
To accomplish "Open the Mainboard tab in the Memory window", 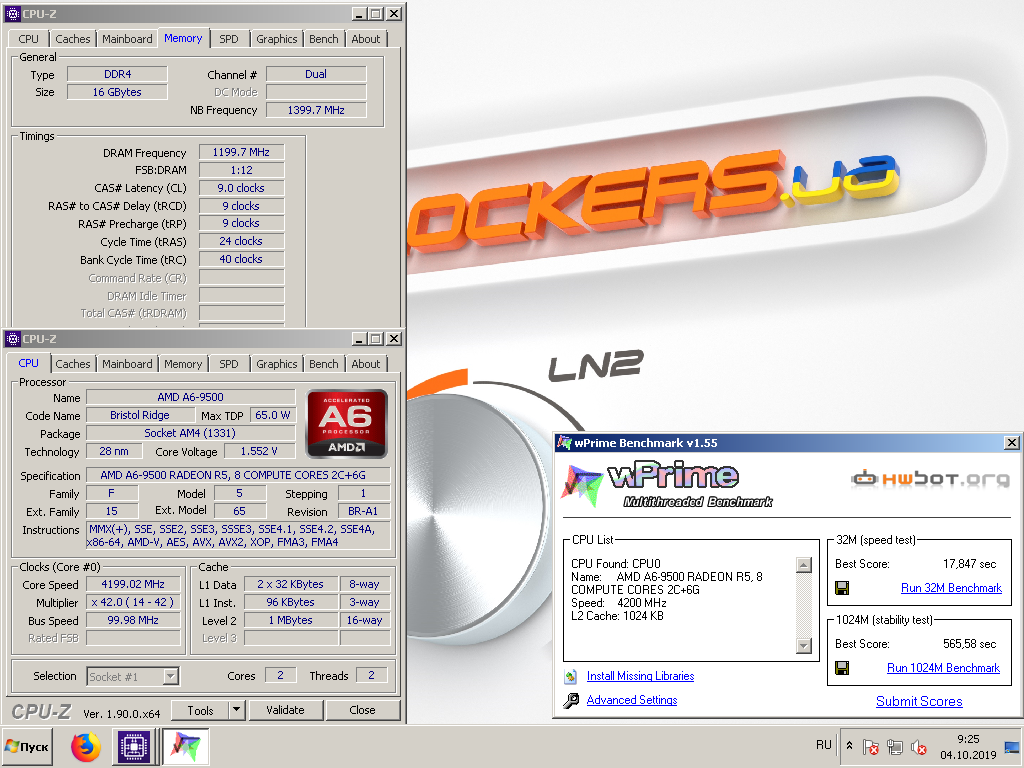I will click(127, 39).
